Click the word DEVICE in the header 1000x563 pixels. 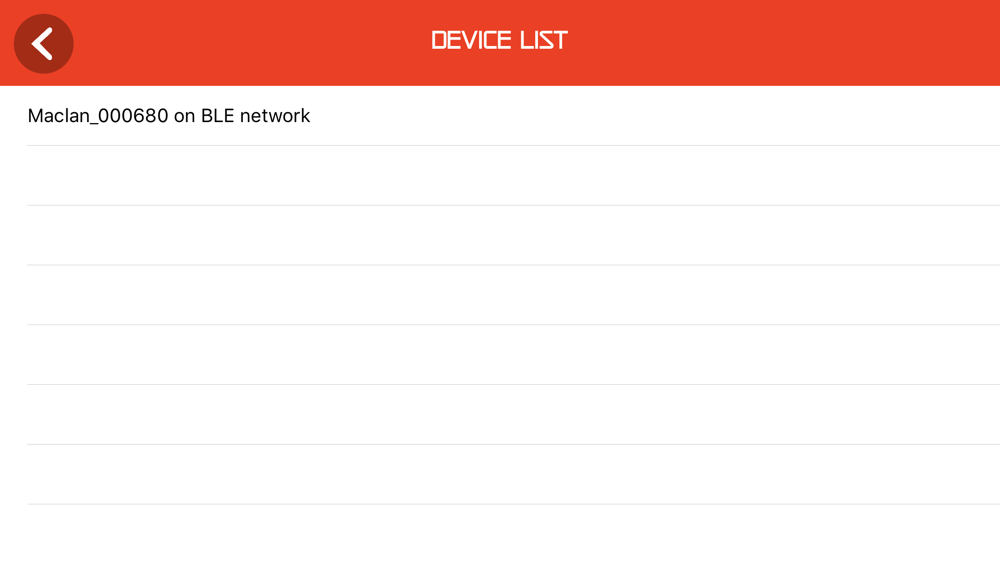coord(472,41)
